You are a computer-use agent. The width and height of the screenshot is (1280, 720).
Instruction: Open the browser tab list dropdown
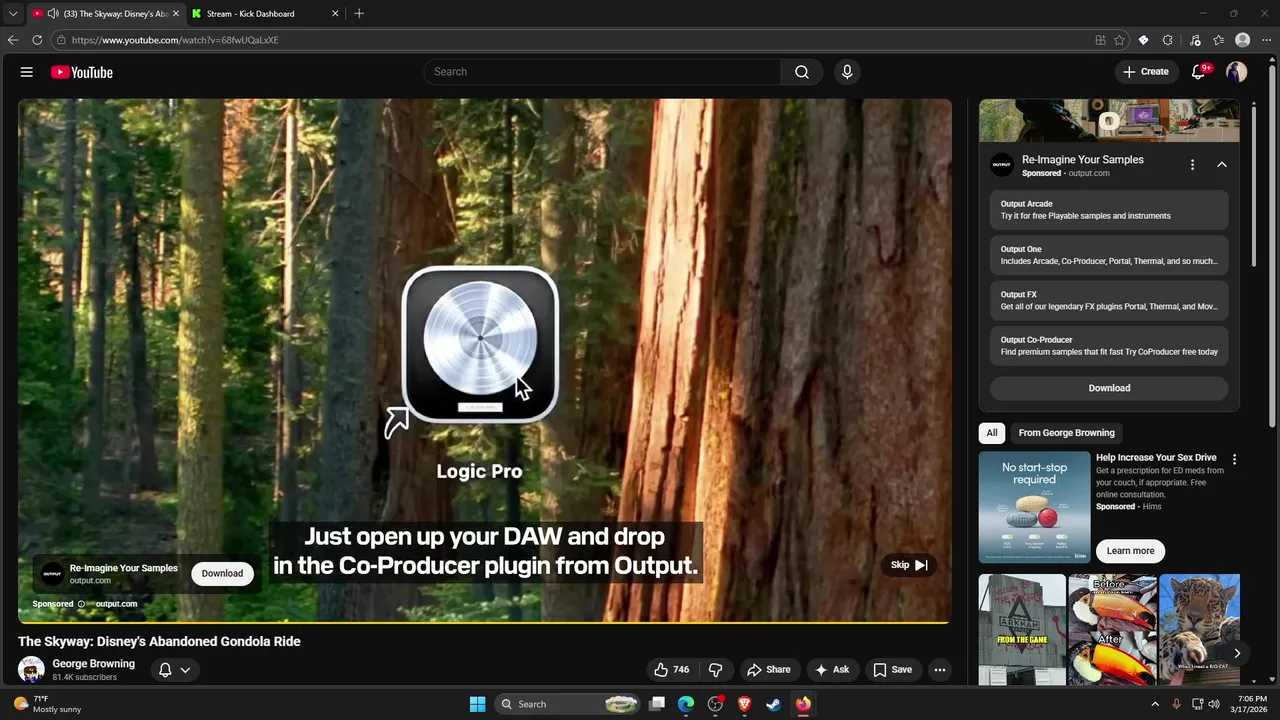(x=13, y=14)
